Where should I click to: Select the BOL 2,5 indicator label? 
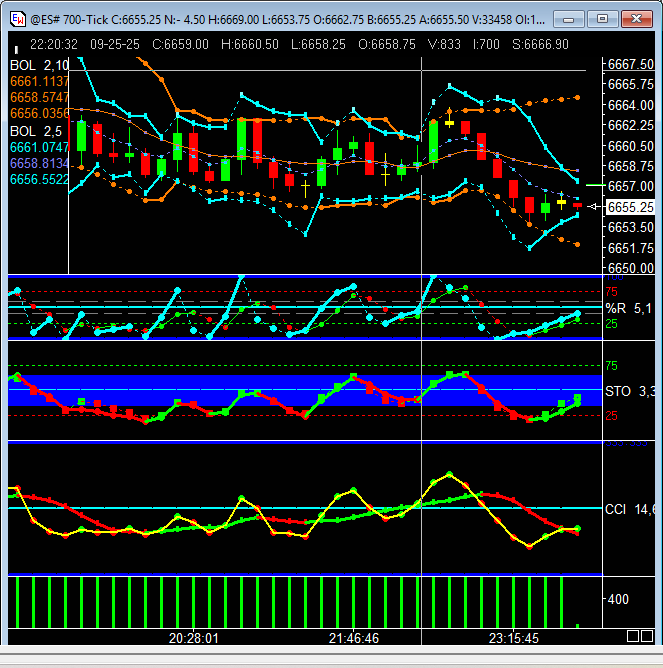tap(31, 131)
